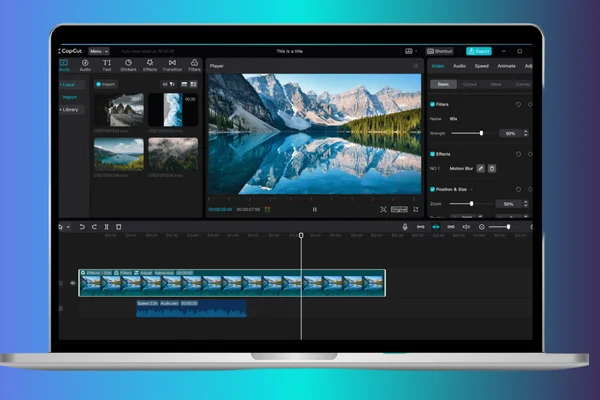Switch to the Audio properties tab
This screenshot has height=400, width=600.
click(459, 66)
